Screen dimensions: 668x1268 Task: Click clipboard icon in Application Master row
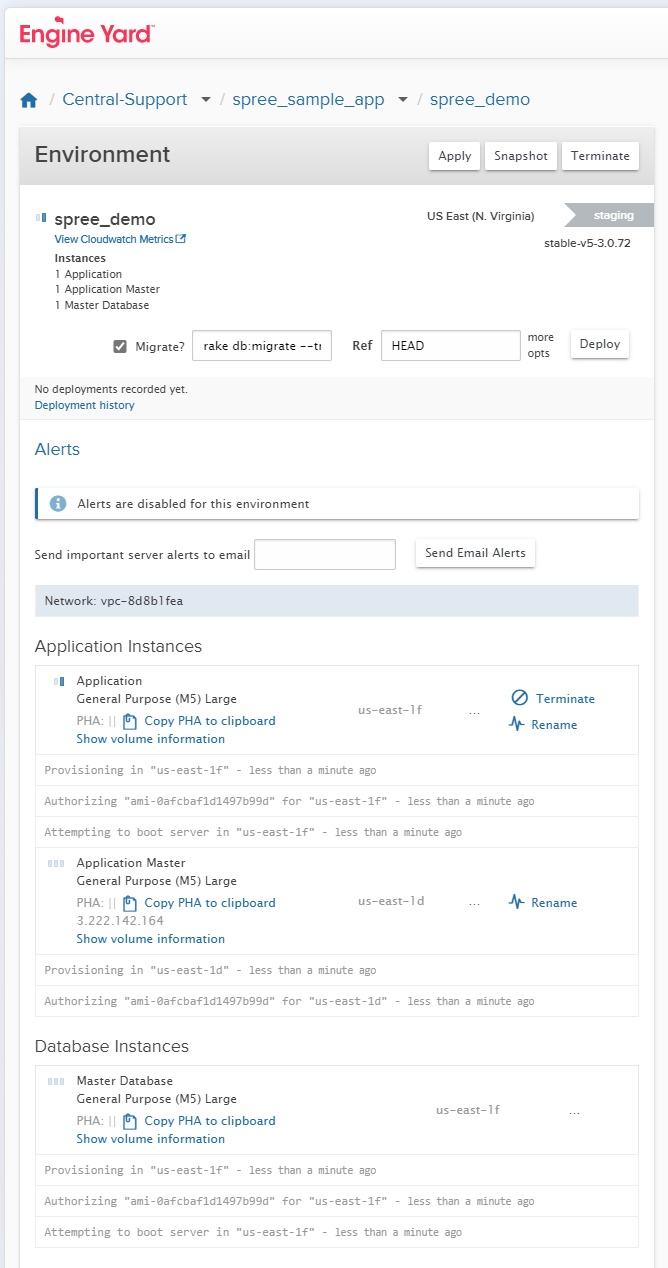pos(130,903)
